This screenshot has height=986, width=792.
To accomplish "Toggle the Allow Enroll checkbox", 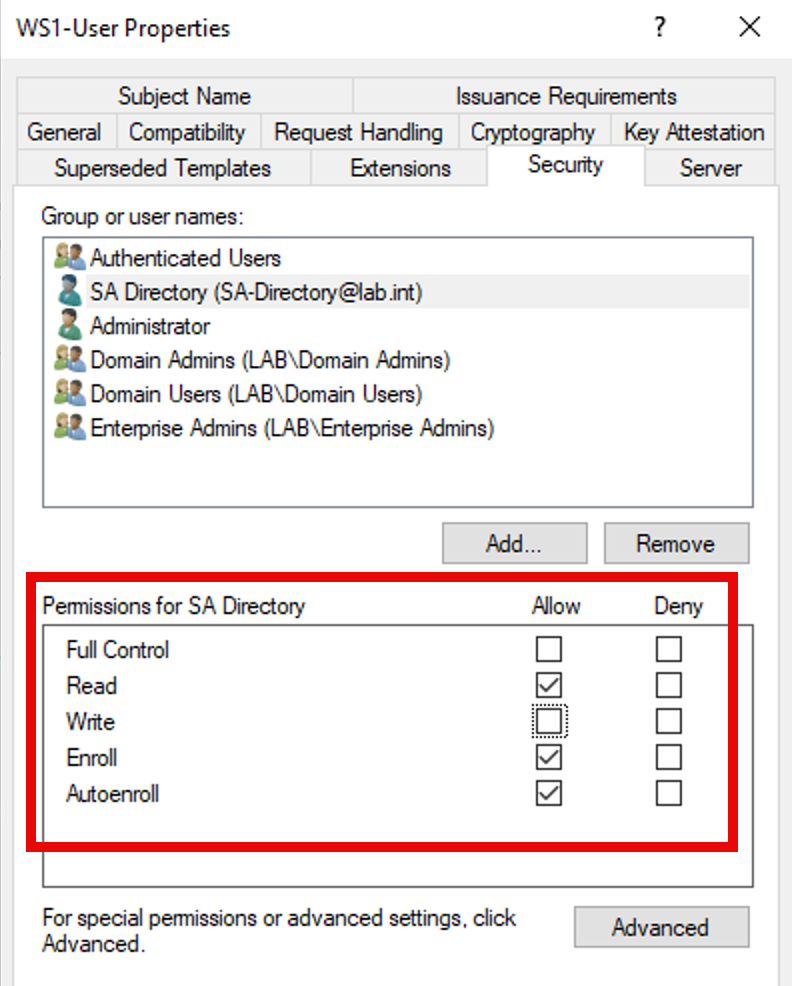I will pyautogui.click(x=549, y=757).
